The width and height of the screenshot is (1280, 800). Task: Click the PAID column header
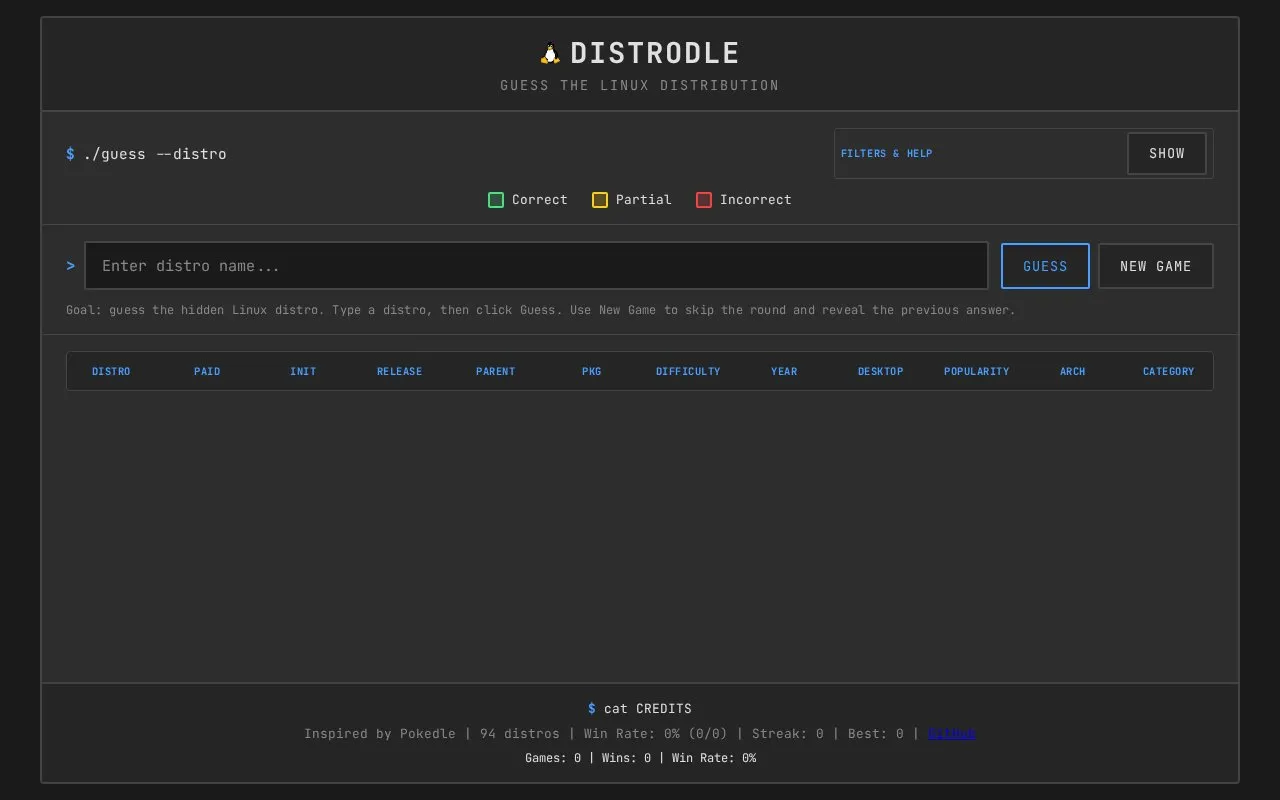[x=207, y=372]
